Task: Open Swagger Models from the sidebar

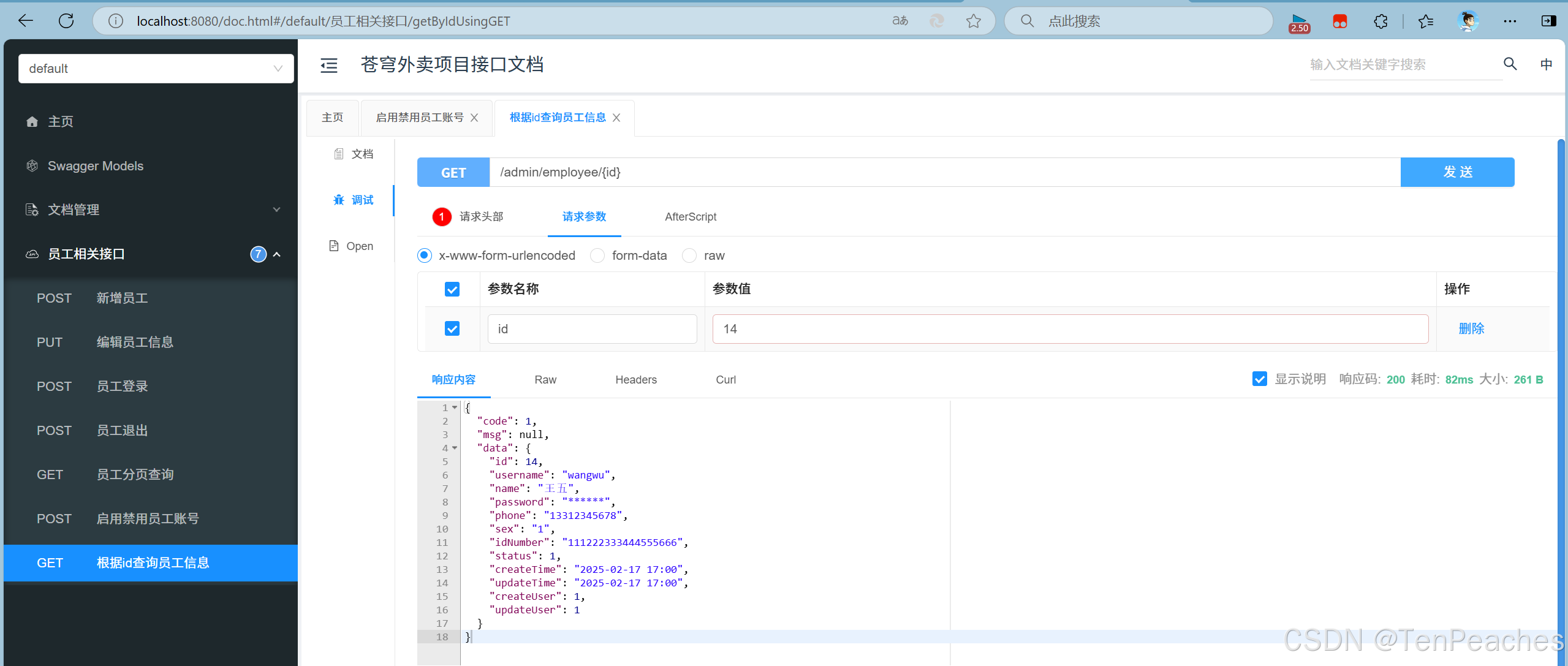Action: pyautogui.click(x=95, y=165)
